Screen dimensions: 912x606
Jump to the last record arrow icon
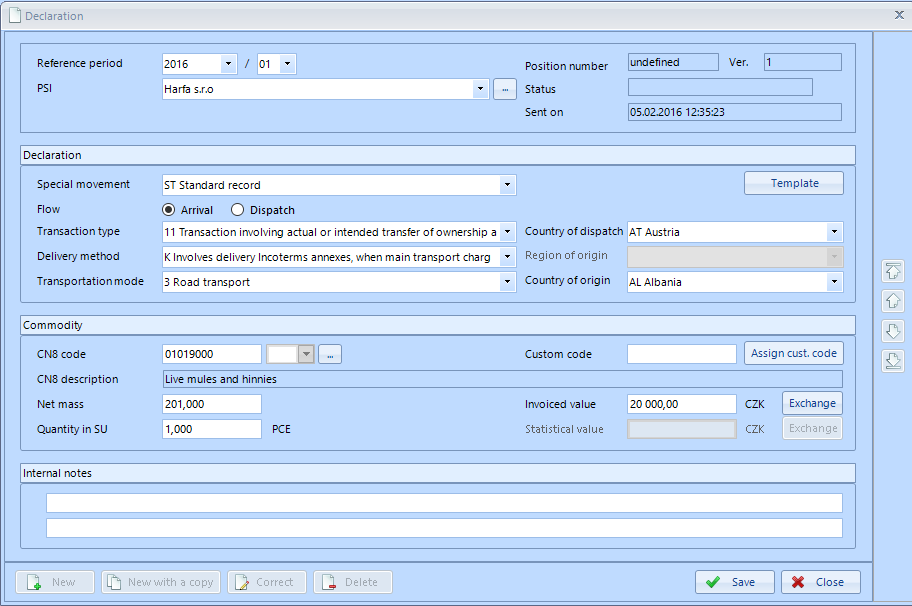pos(893,361)
